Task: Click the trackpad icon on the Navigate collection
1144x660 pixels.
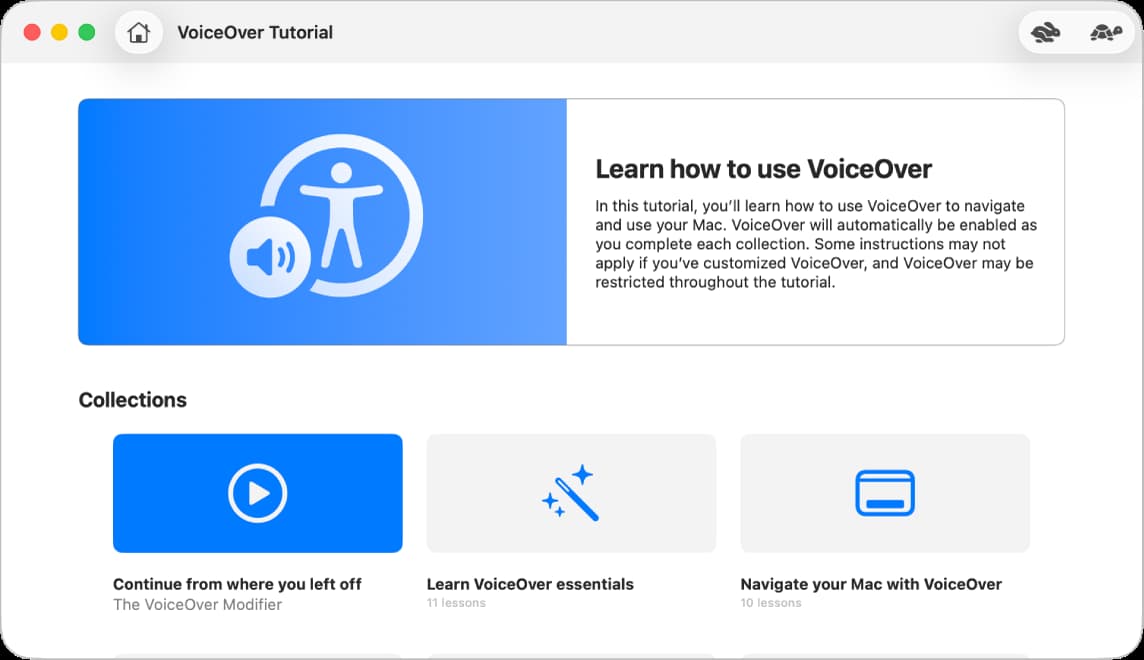Action: pyautogui.click(x=884, y=492)
